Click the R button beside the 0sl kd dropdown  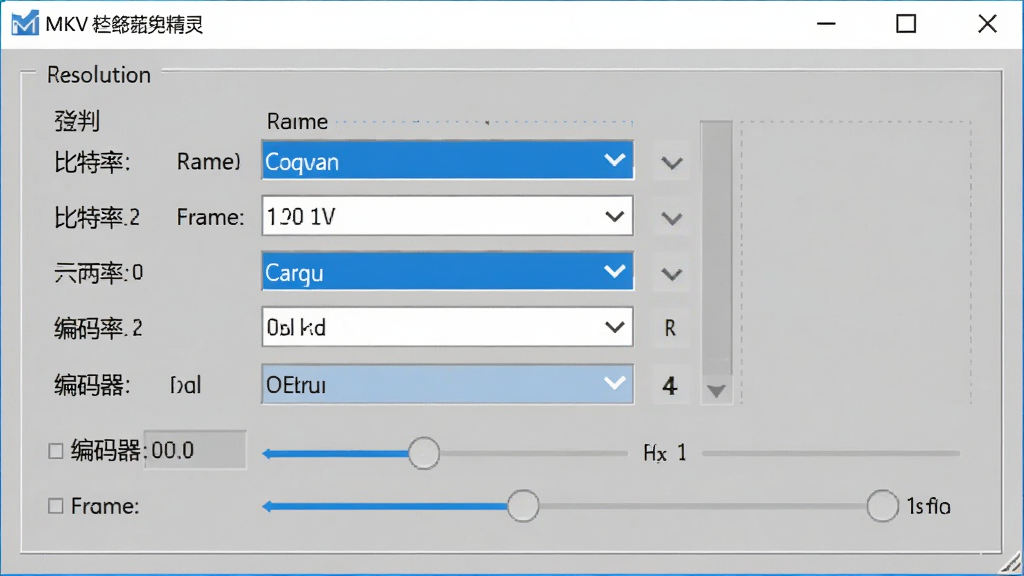pos(670,328)
